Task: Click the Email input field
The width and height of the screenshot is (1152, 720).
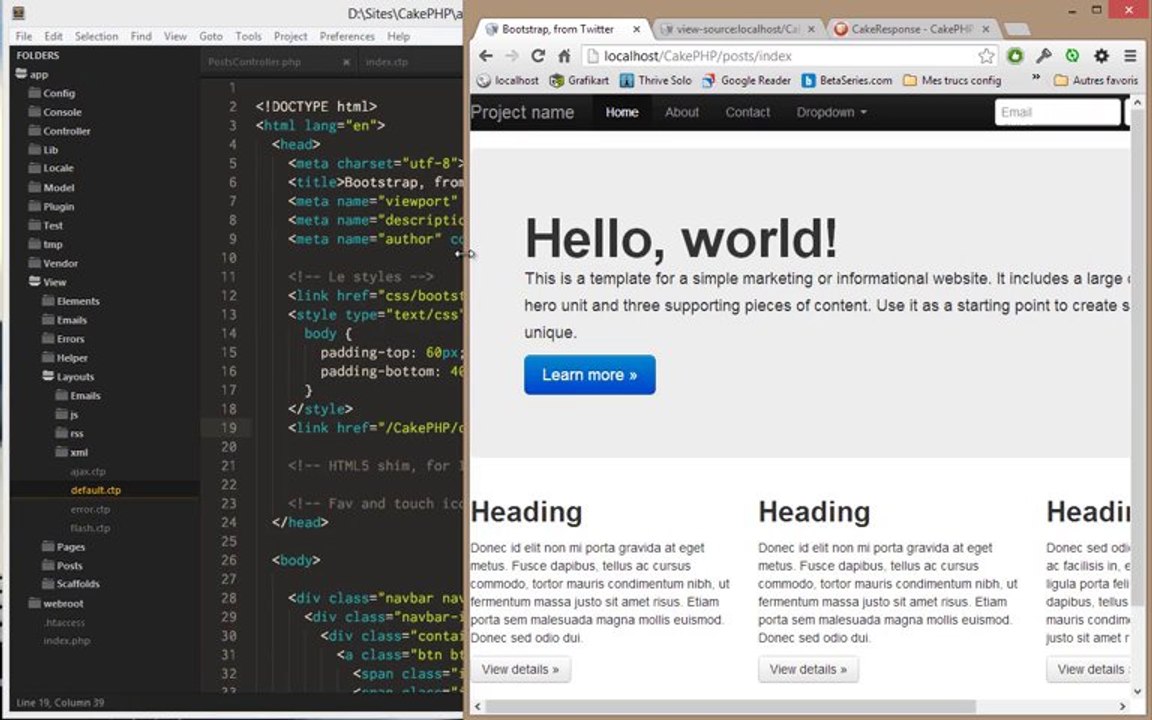Action: (1057, 112)
